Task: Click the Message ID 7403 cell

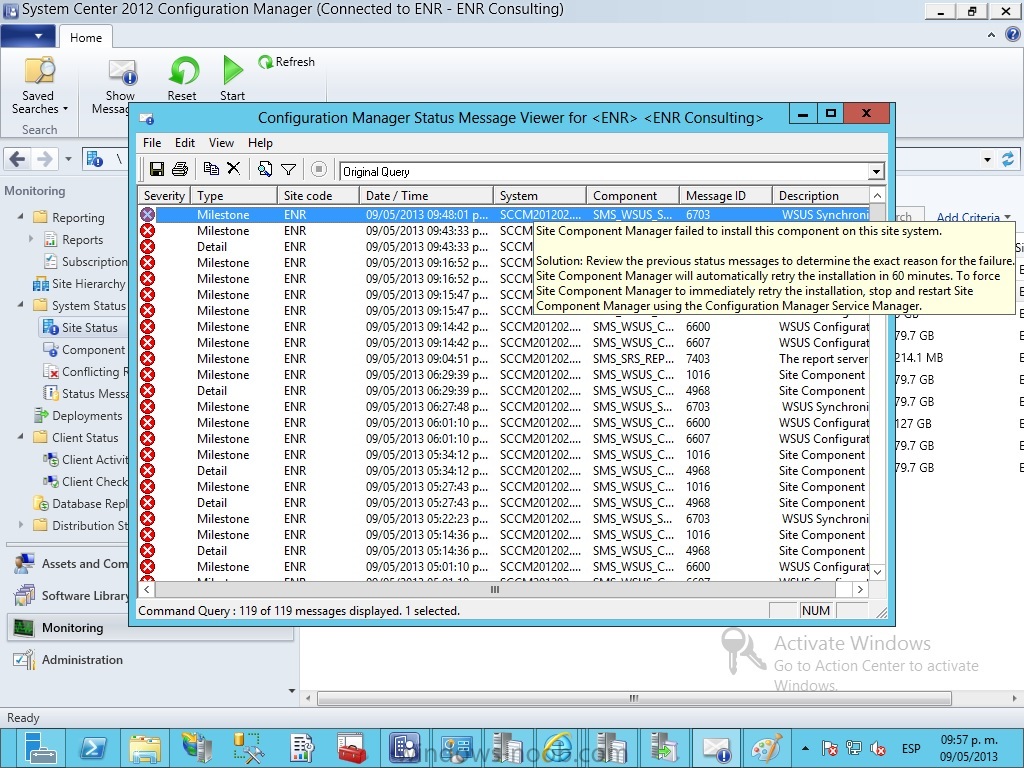Action: pyautogui.click(x=697, y=359)
